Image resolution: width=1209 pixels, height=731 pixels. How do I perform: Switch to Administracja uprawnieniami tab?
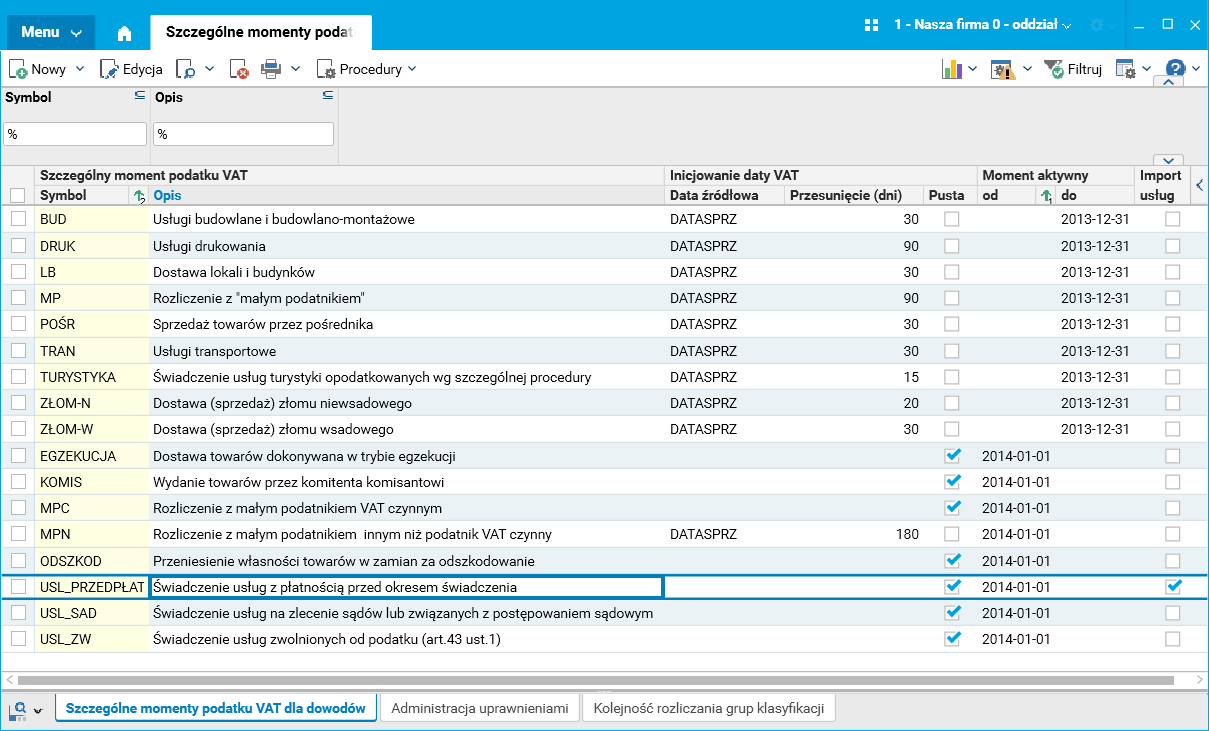tap(480, 708)
